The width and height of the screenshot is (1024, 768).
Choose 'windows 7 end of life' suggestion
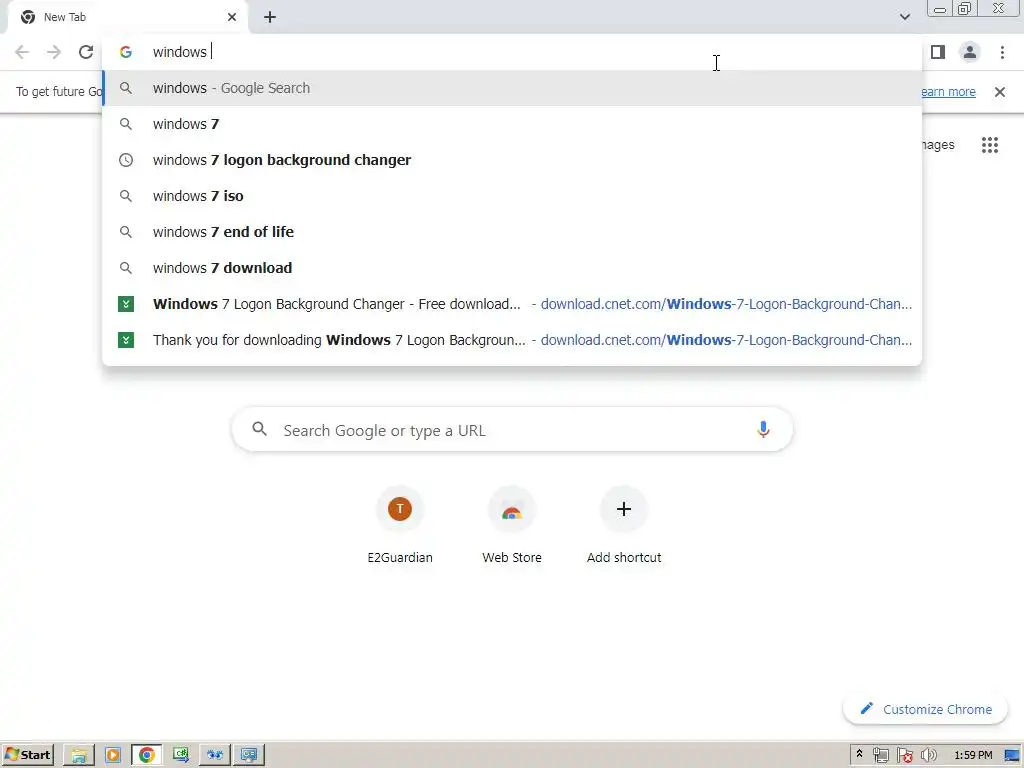512,232
